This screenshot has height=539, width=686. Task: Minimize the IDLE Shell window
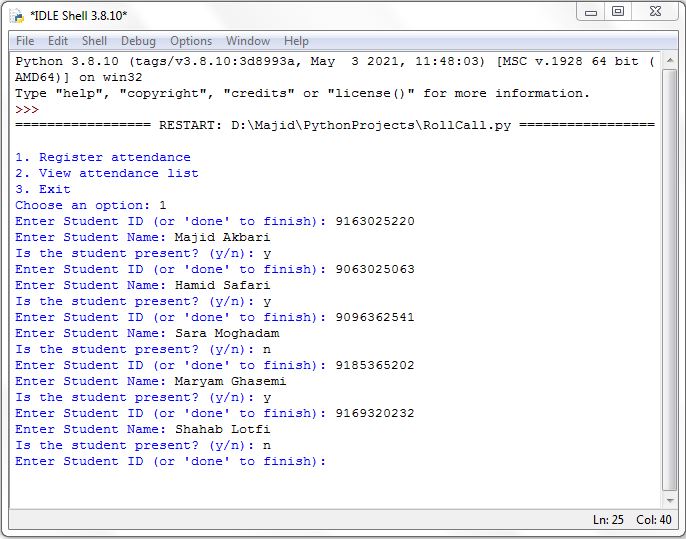click(591, 12)
